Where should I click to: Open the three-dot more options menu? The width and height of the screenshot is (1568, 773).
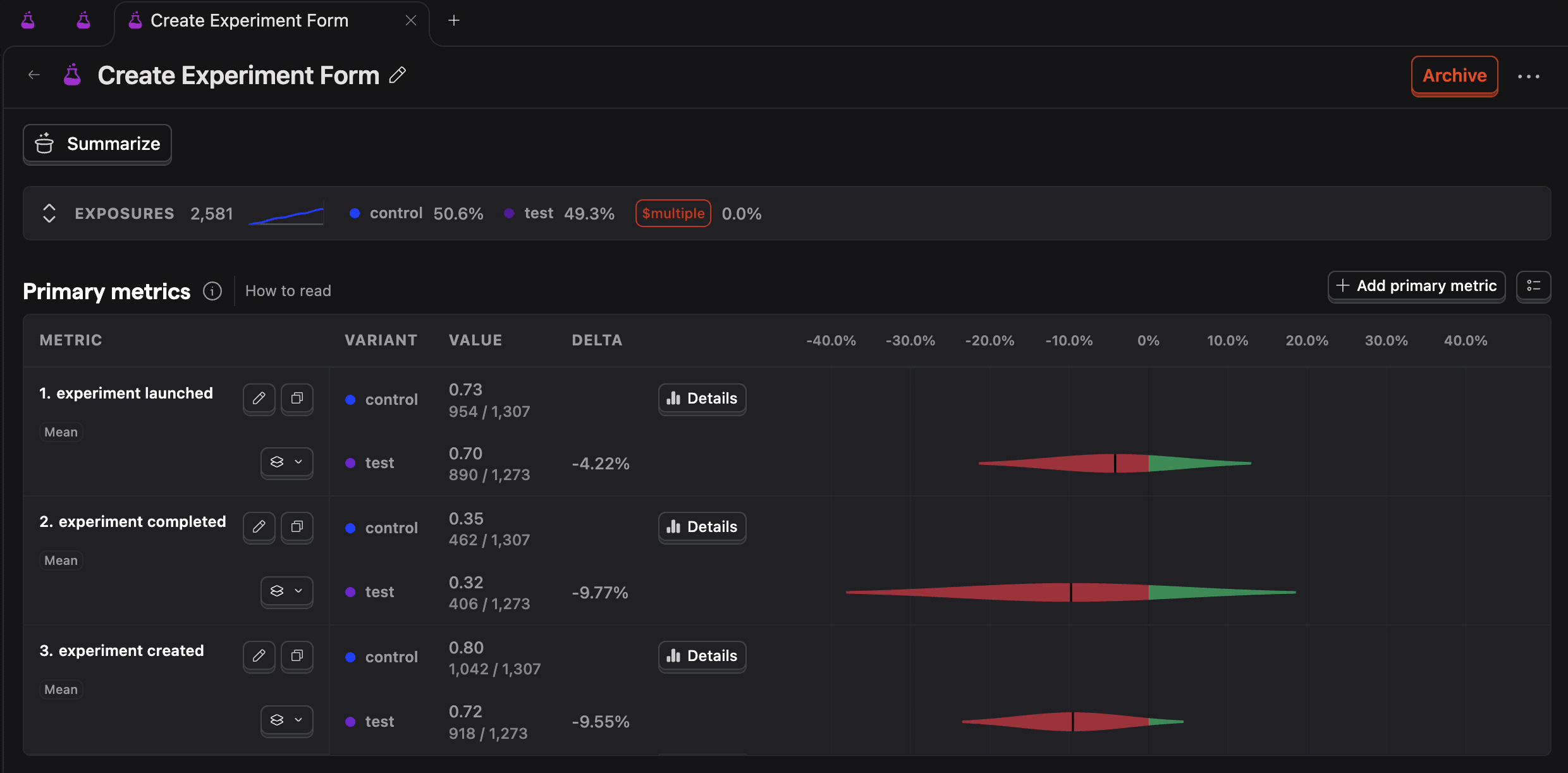1528,77
